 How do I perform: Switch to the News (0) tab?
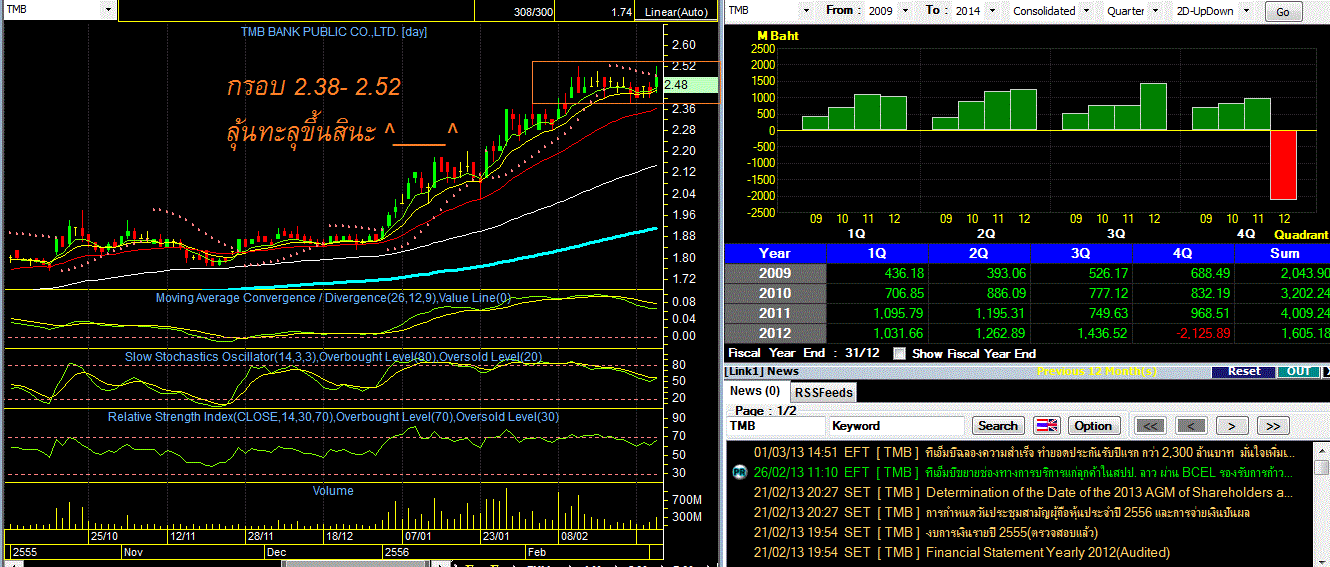pyautogui.click(x=756, y=391)
